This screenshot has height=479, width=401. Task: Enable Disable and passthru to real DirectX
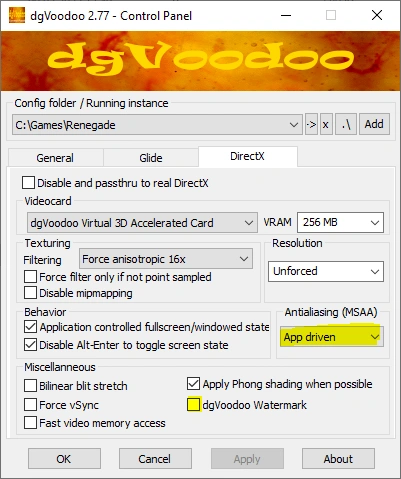pos(28,183)
